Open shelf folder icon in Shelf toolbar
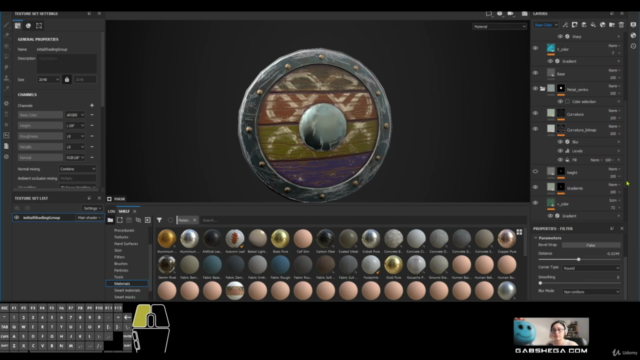This screenshot has width=640, height=360. point(110,220)
